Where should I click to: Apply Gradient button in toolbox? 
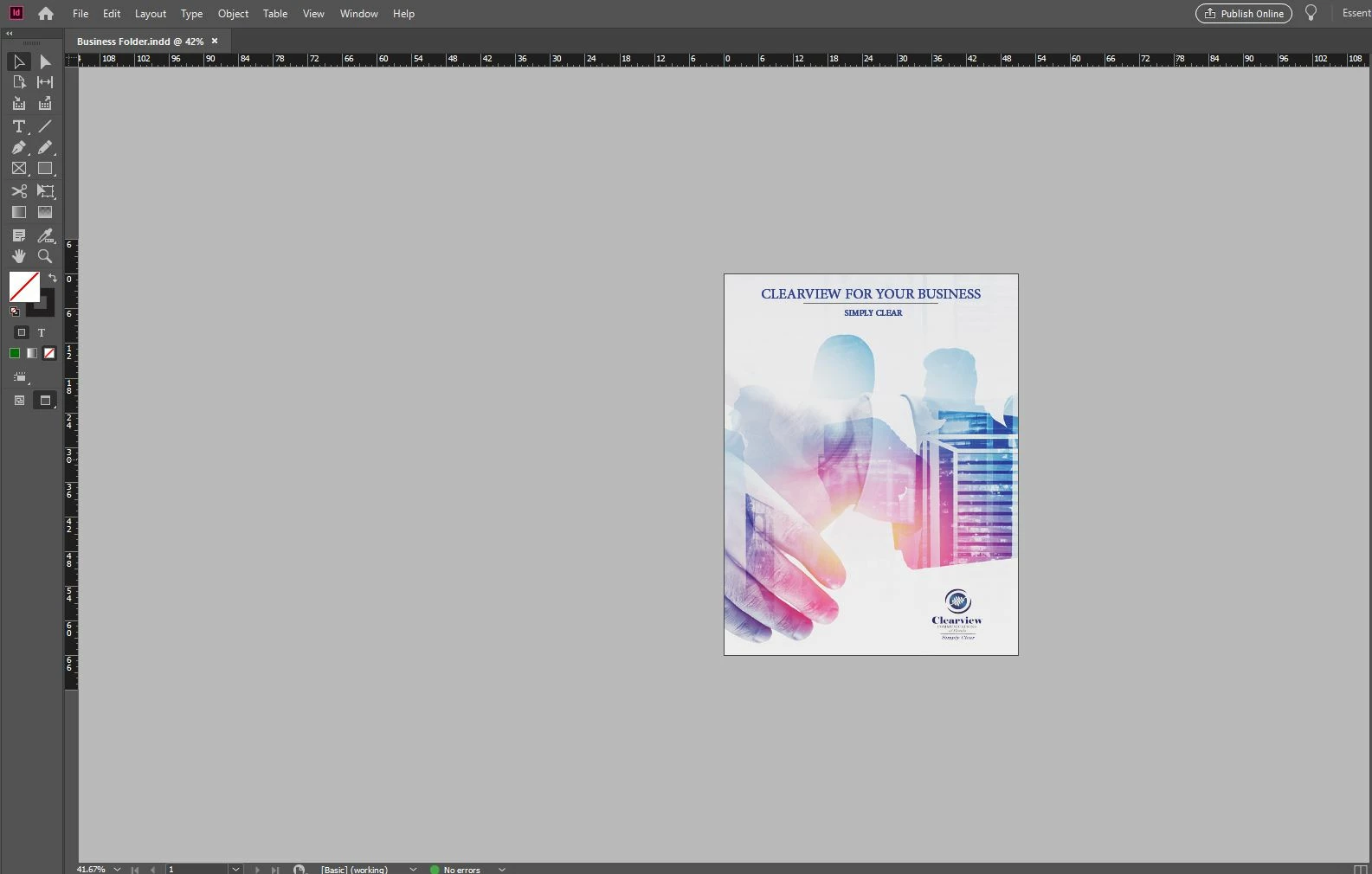pyautogui.click(x=32, y=353)
